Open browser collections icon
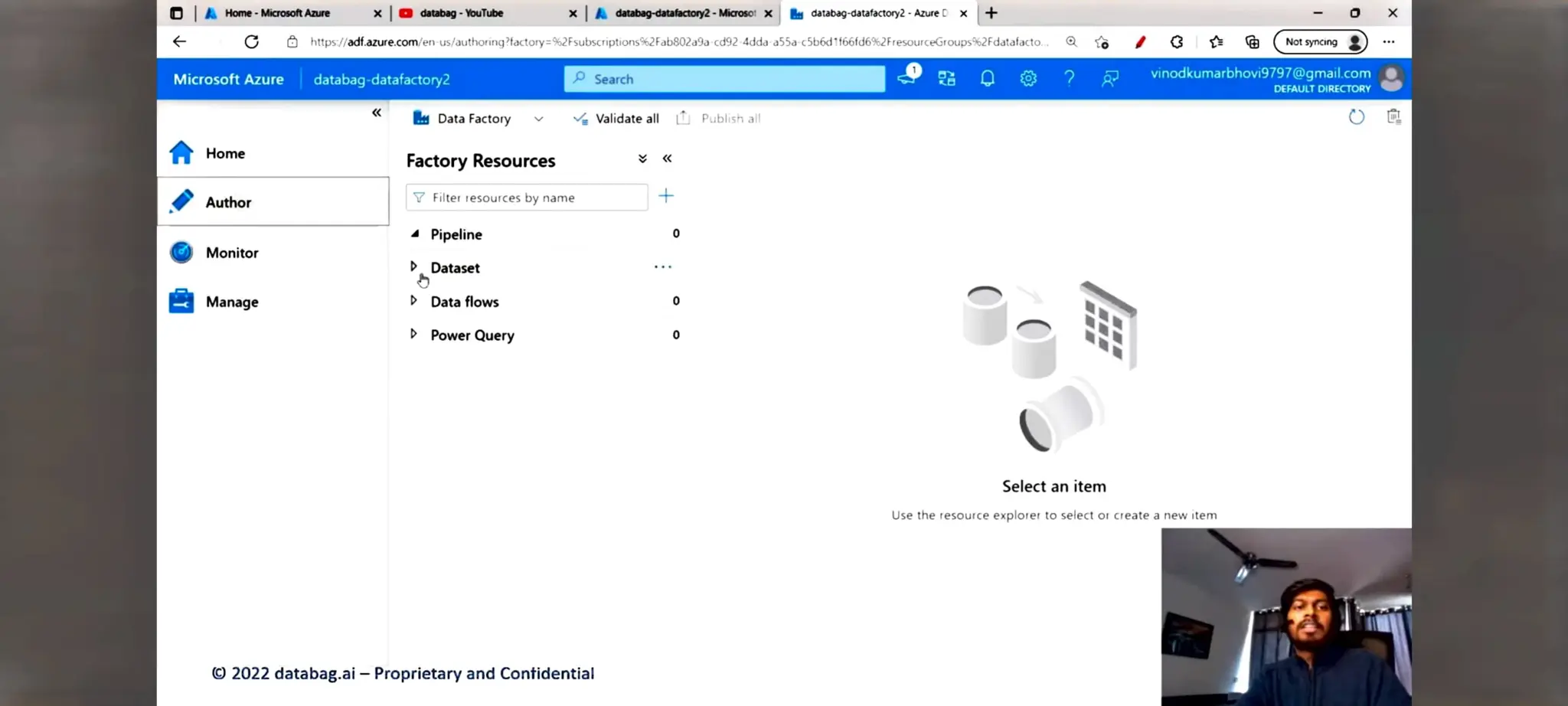Screen dimensions: 1568x706 coord(1253,42)
